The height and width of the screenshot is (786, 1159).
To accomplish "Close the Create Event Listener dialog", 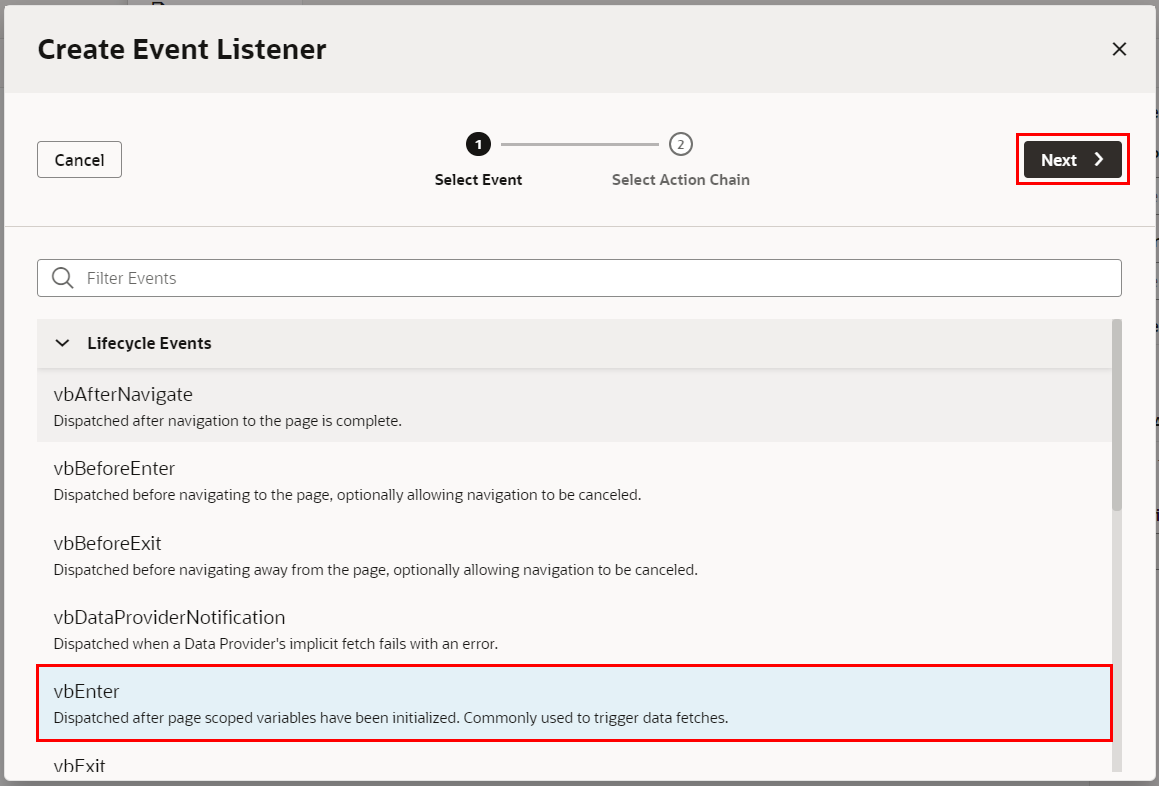I will tap(1119, 49).
